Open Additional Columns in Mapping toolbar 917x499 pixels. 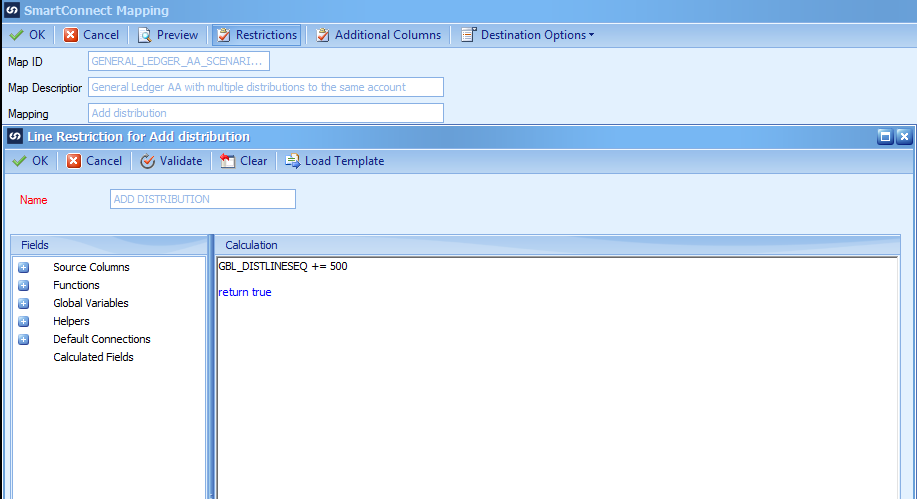click(x=378, y=35)
